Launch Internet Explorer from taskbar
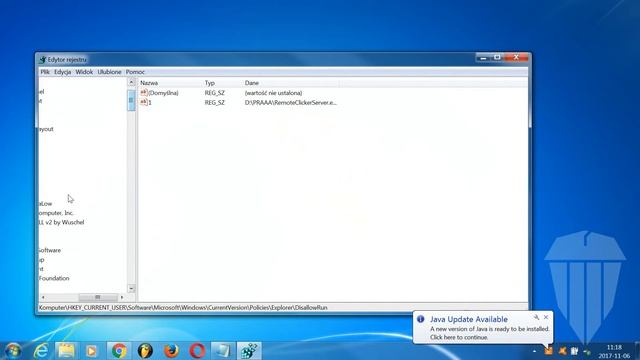 click(x=41, y=351)
